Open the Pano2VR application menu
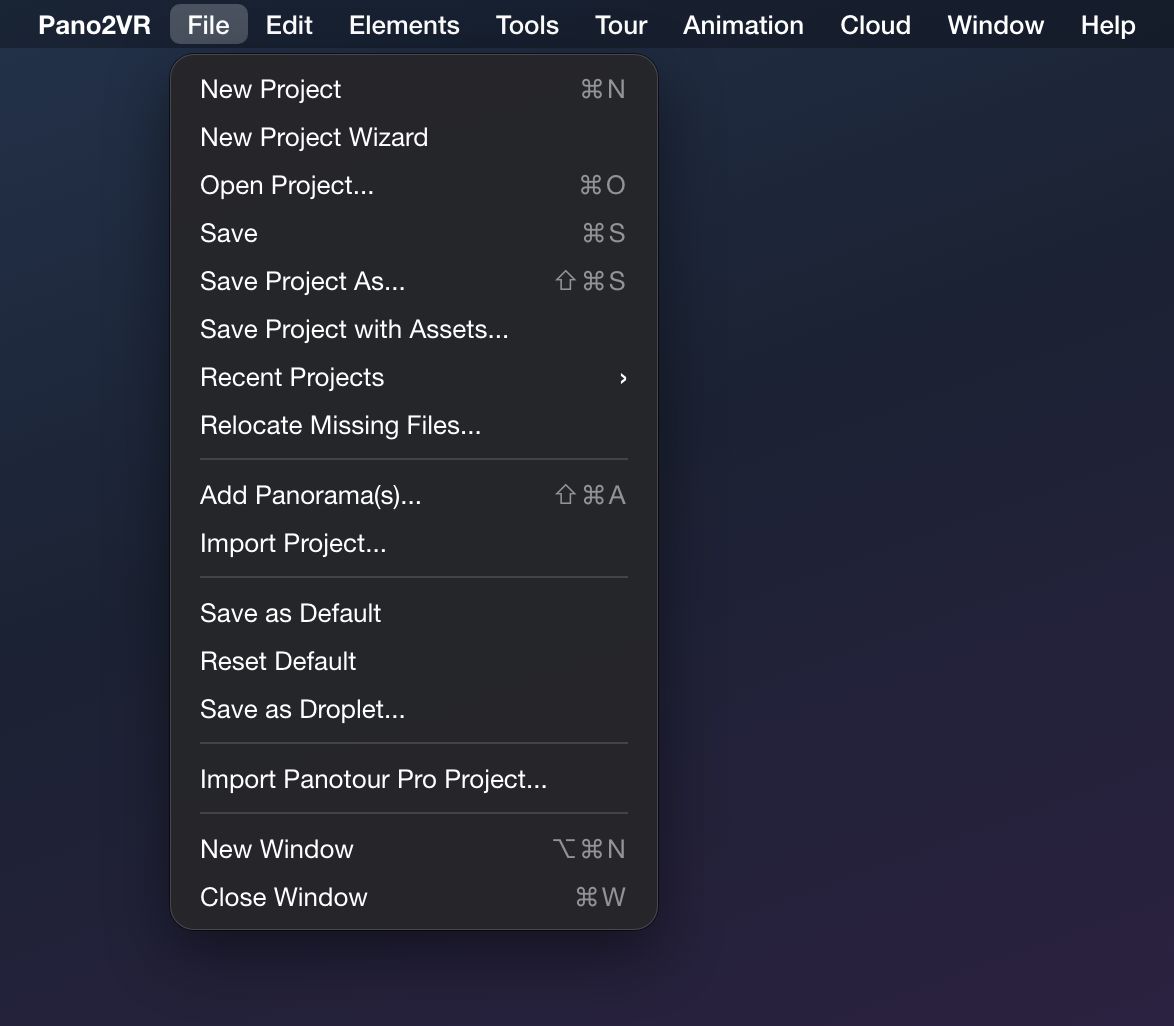This screenshot has width=1174, height=1026. 94,25
